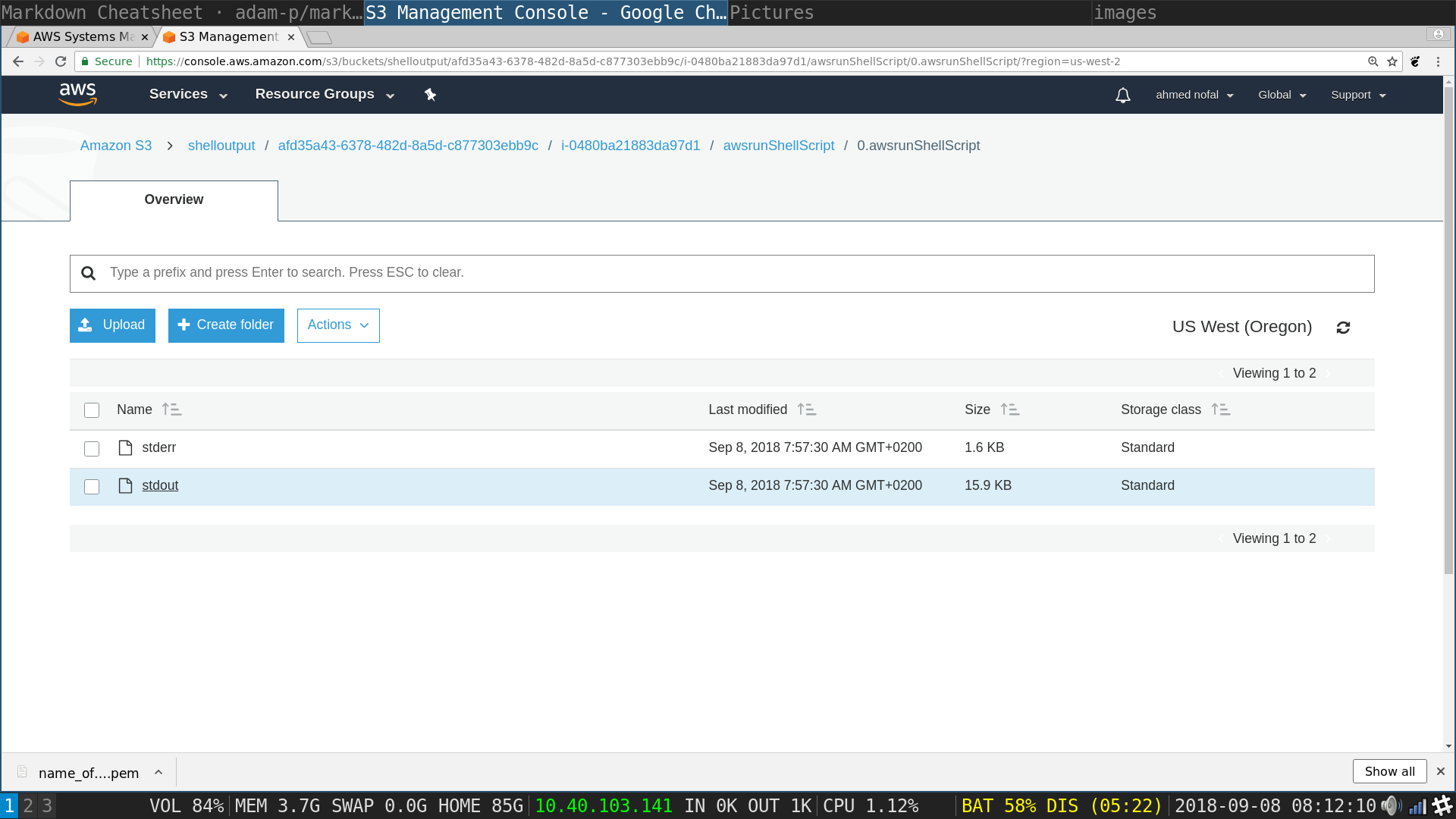Click the Upload button

tap(112, 325)
